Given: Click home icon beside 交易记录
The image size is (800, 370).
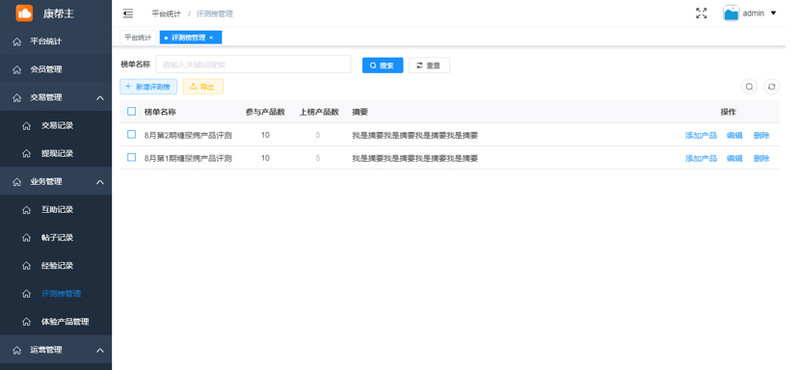Looking at the screenshot, I should point(27,126).
